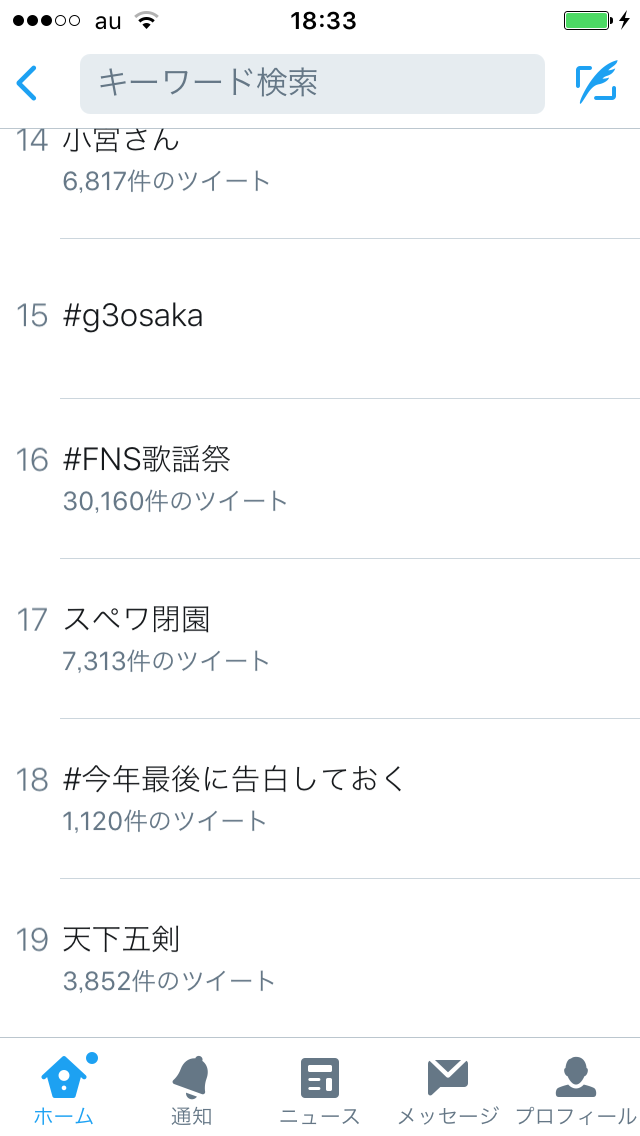Tap the Home birdhouse icon
This screenshot has height=1136, width=640.
click(64, 1077)
